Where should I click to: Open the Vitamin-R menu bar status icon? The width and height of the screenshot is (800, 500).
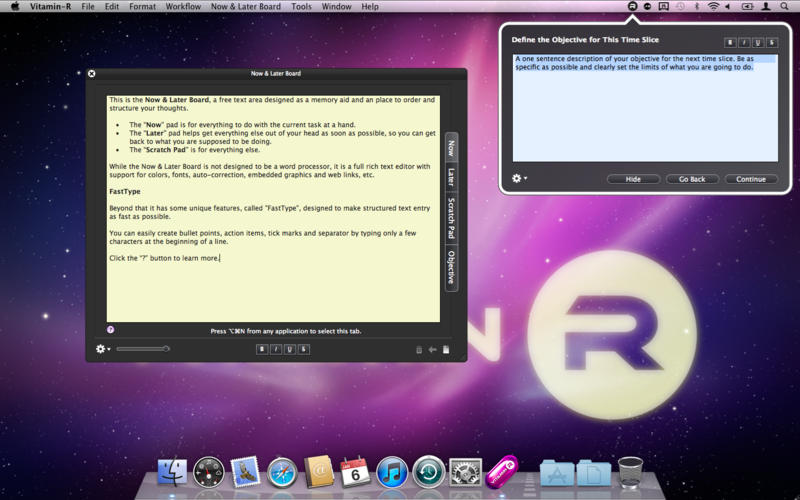pos(631,6)
